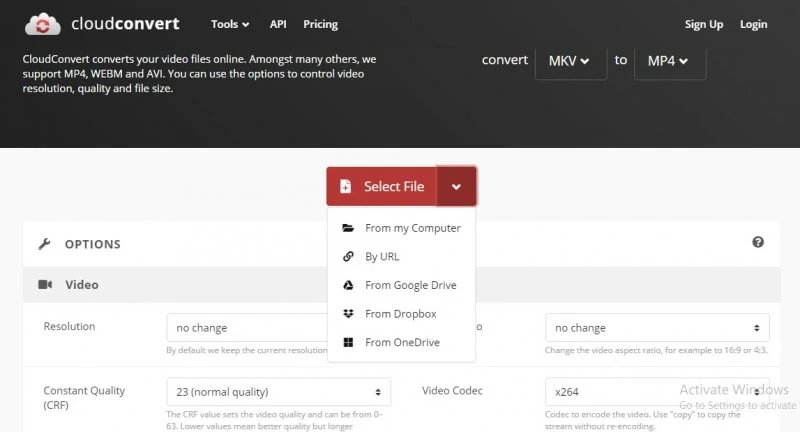Image resolution: width=800 pixels, height=432 pixels.
Task: Click the help question mark icon
Action: [758, 242]
